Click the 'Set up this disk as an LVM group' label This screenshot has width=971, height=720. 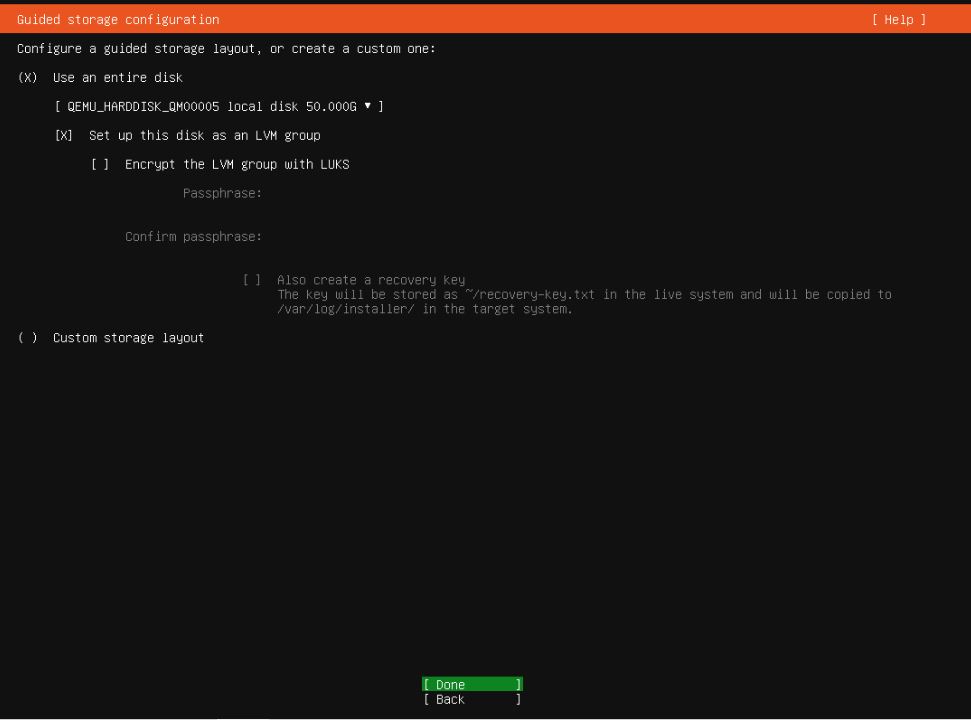[x=204, y=135]
